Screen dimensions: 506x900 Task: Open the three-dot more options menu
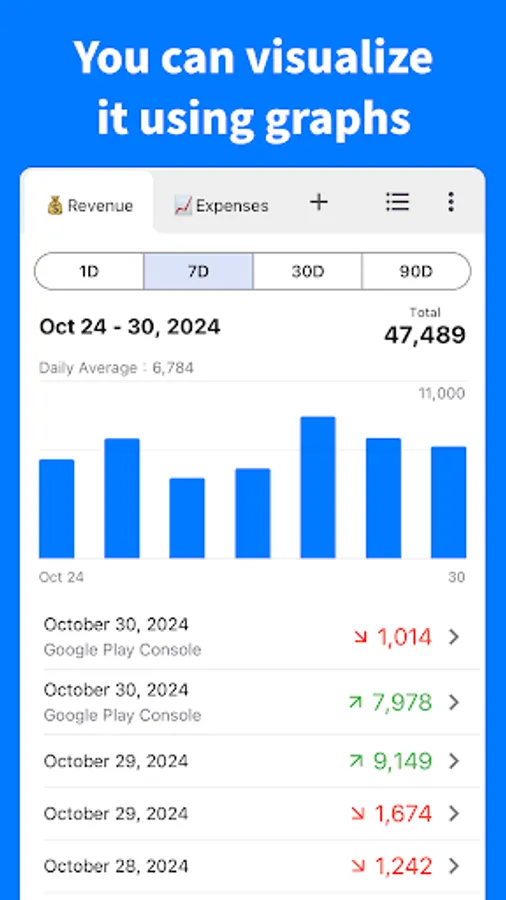[451, 202]
